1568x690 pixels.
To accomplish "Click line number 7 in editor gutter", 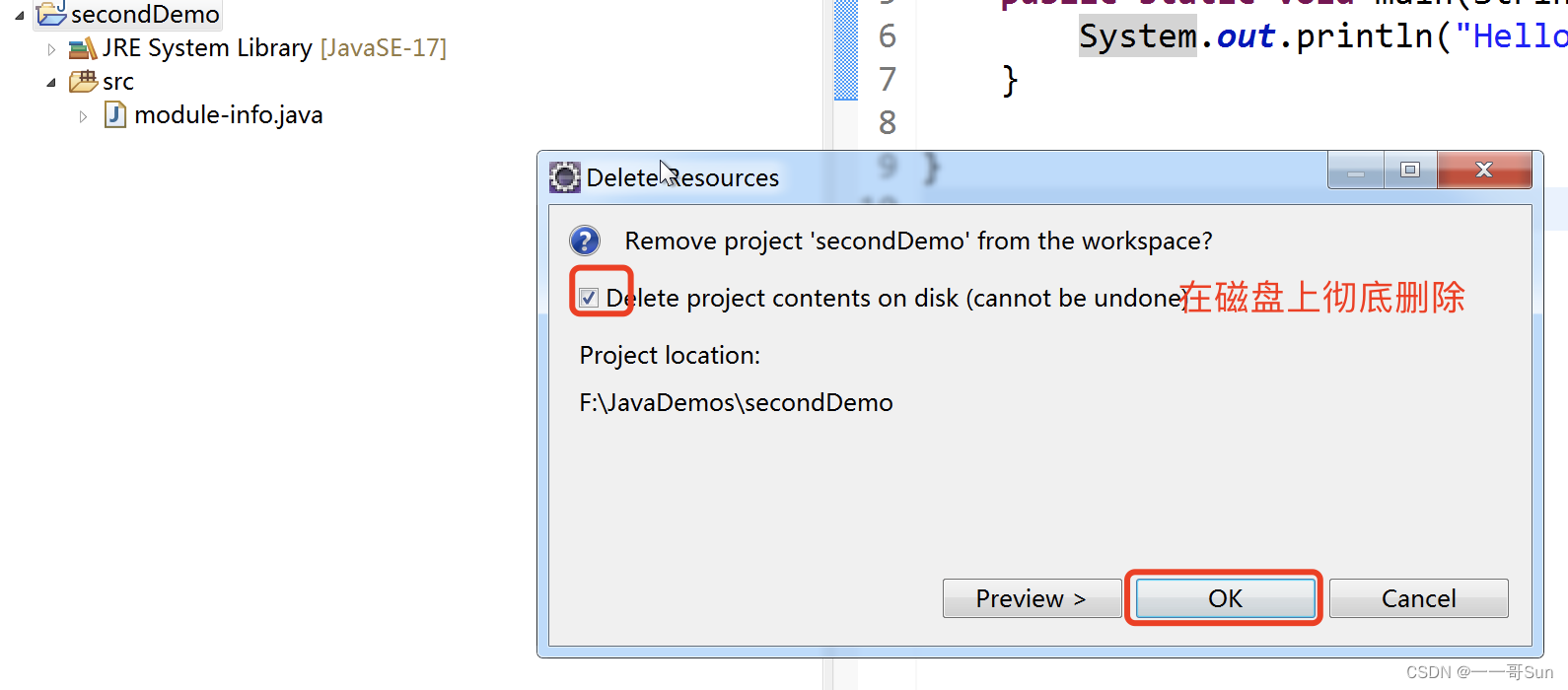I will 888,79.
